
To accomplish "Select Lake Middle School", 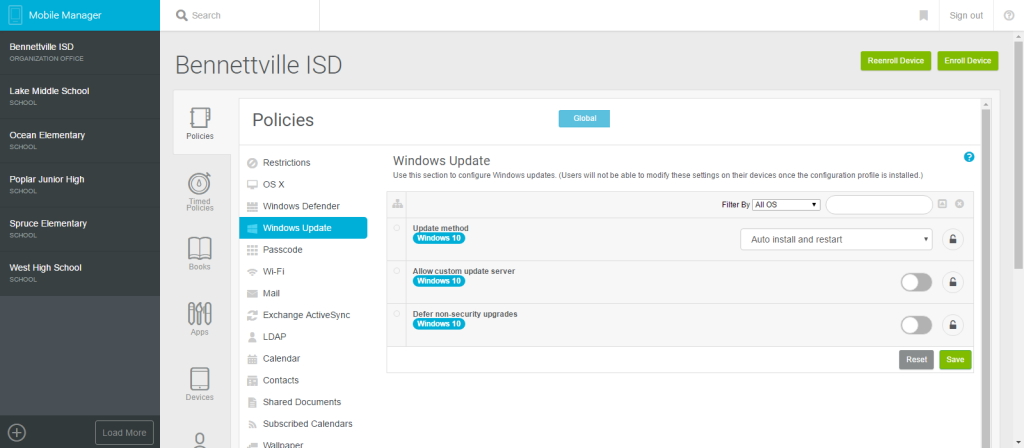I will click(80, 96).
